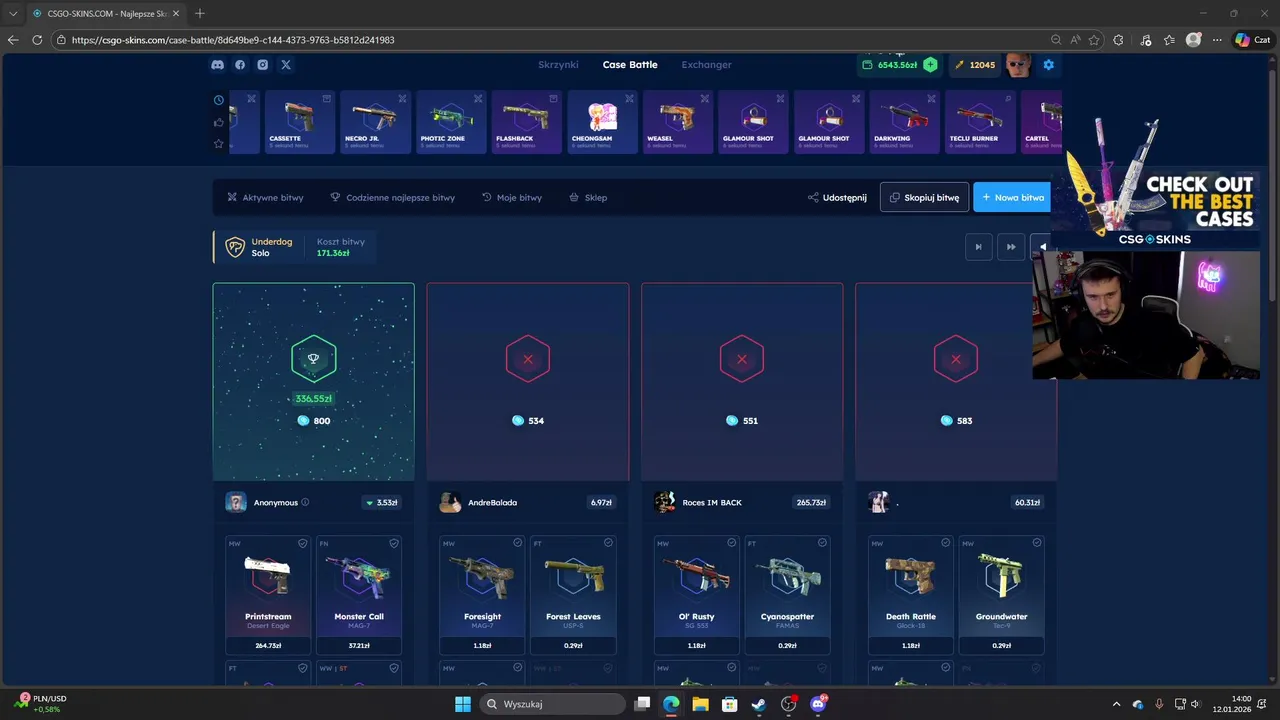The image size is (1280, 720).
Task: Show best drops thumbs-up icon
Action: point(219,122)
